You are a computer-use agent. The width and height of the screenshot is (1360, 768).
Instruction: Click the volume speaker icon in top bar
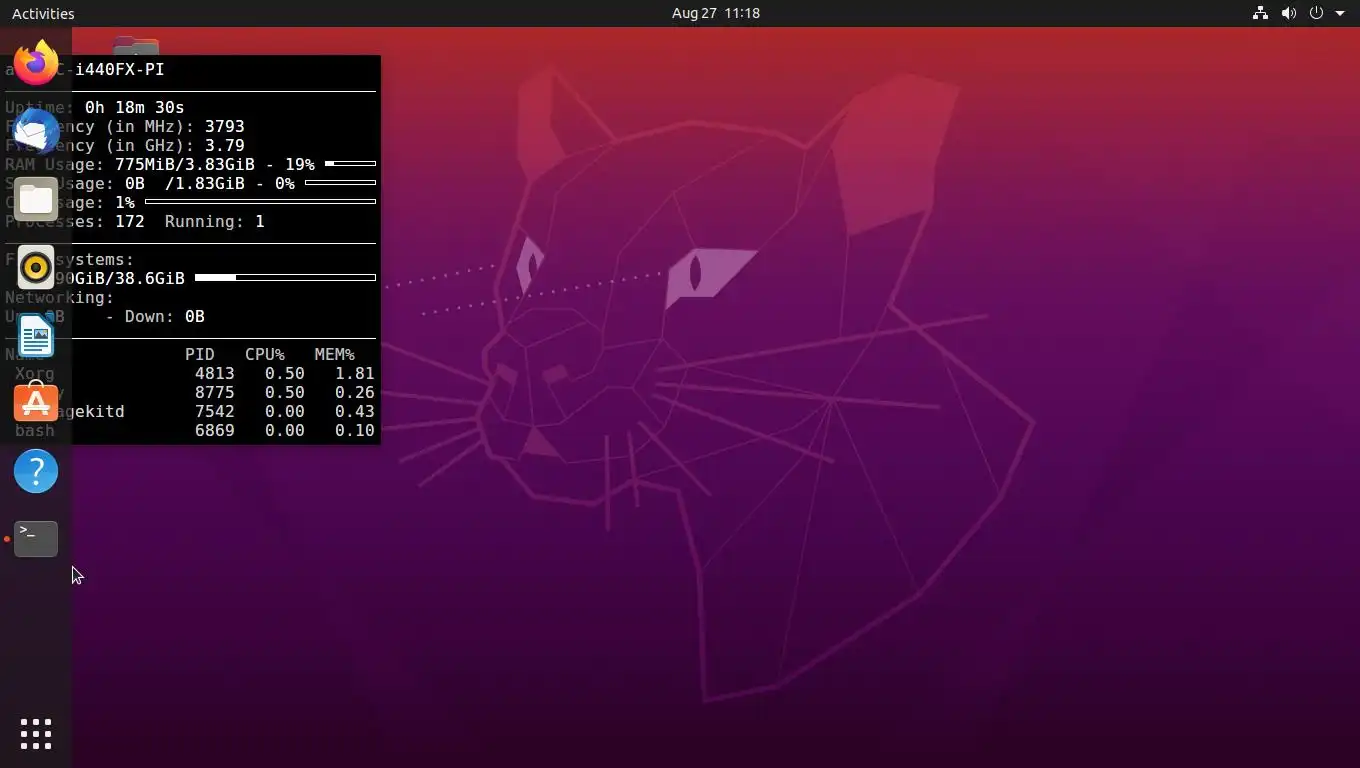pyautogui.click(x=1288, y=13)
